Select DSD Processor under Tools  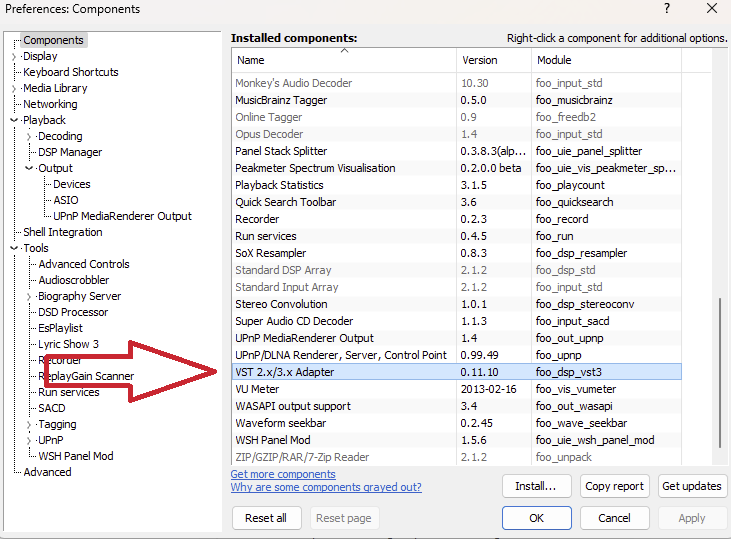click(x=73, y=312)
